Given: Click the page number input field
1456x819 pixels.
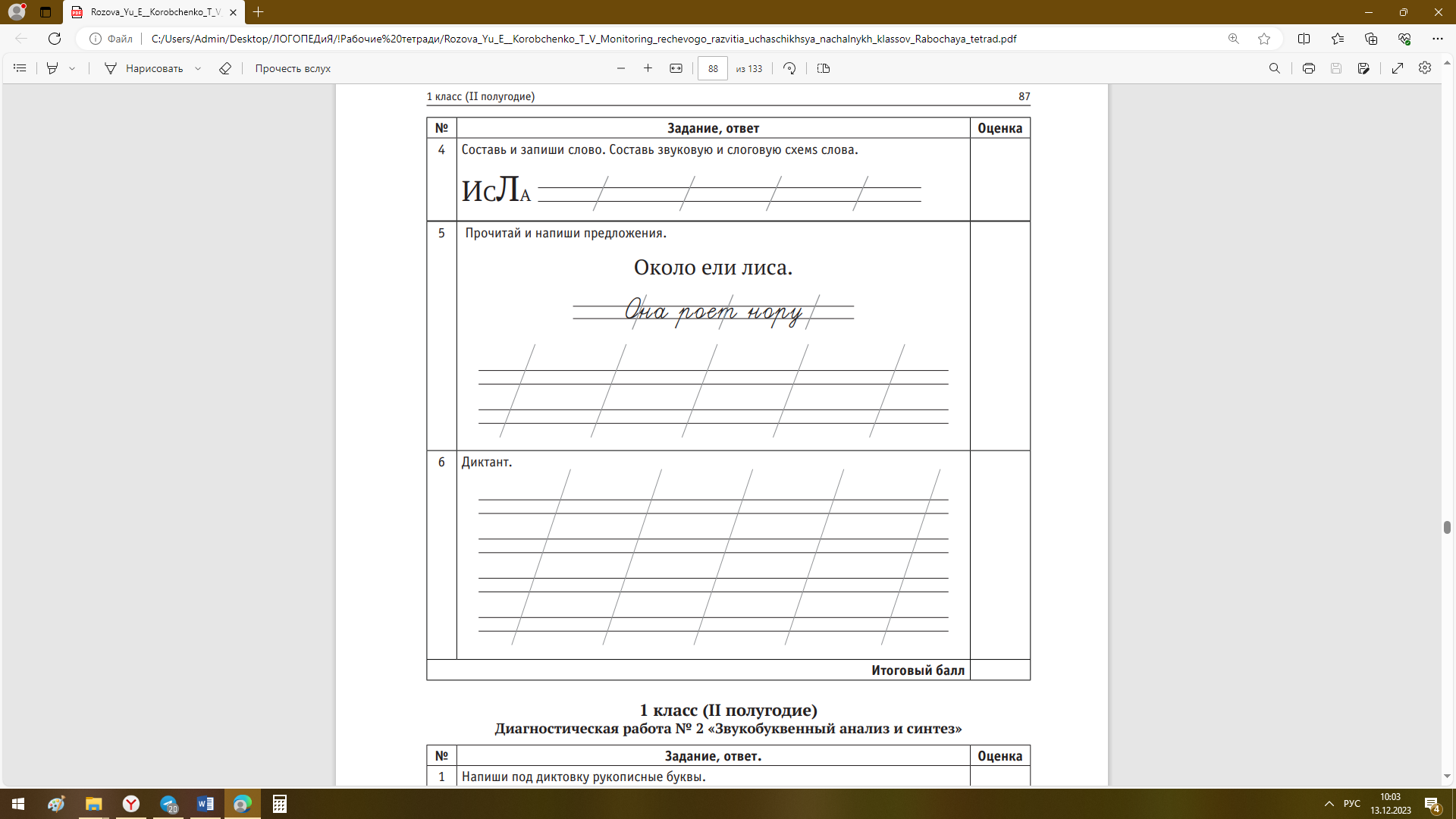Looking at the screenshot, I should pyautogui.click(x=712, y=68).
